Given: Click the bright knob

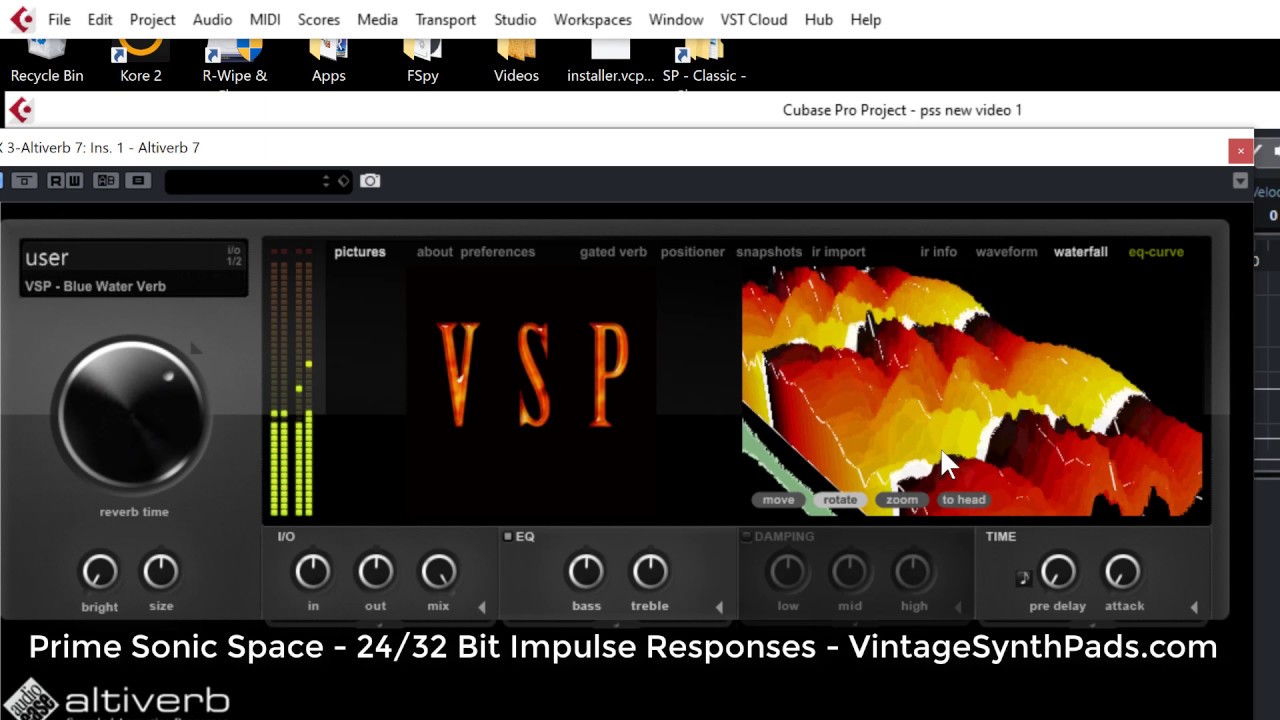Looking at the screenshot, I should click(99, 571).
